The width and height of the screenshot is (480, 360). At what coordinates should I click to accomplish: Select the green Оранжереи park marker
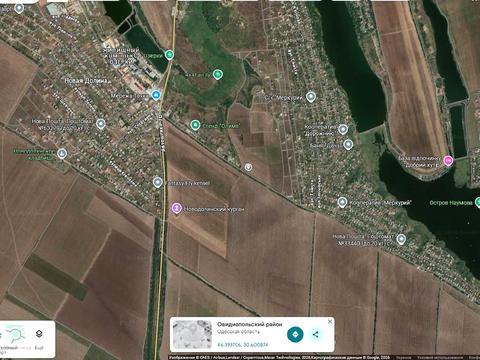[169, 55]
